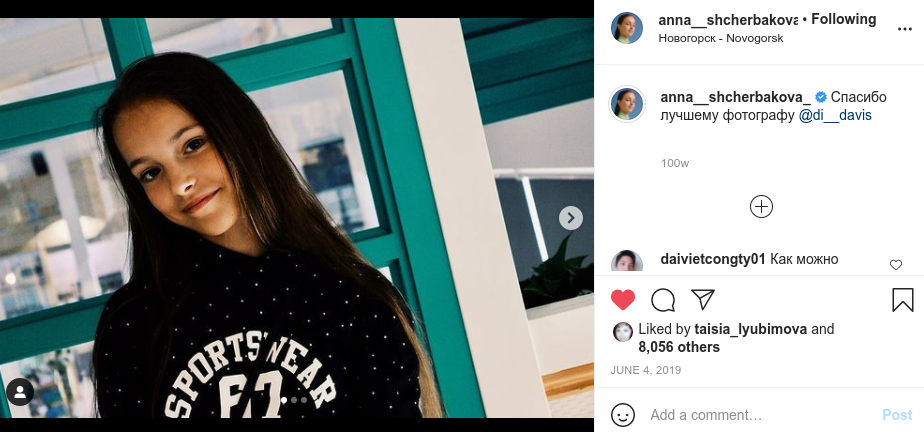Unlike the post with the red heart

click(623, 300)
